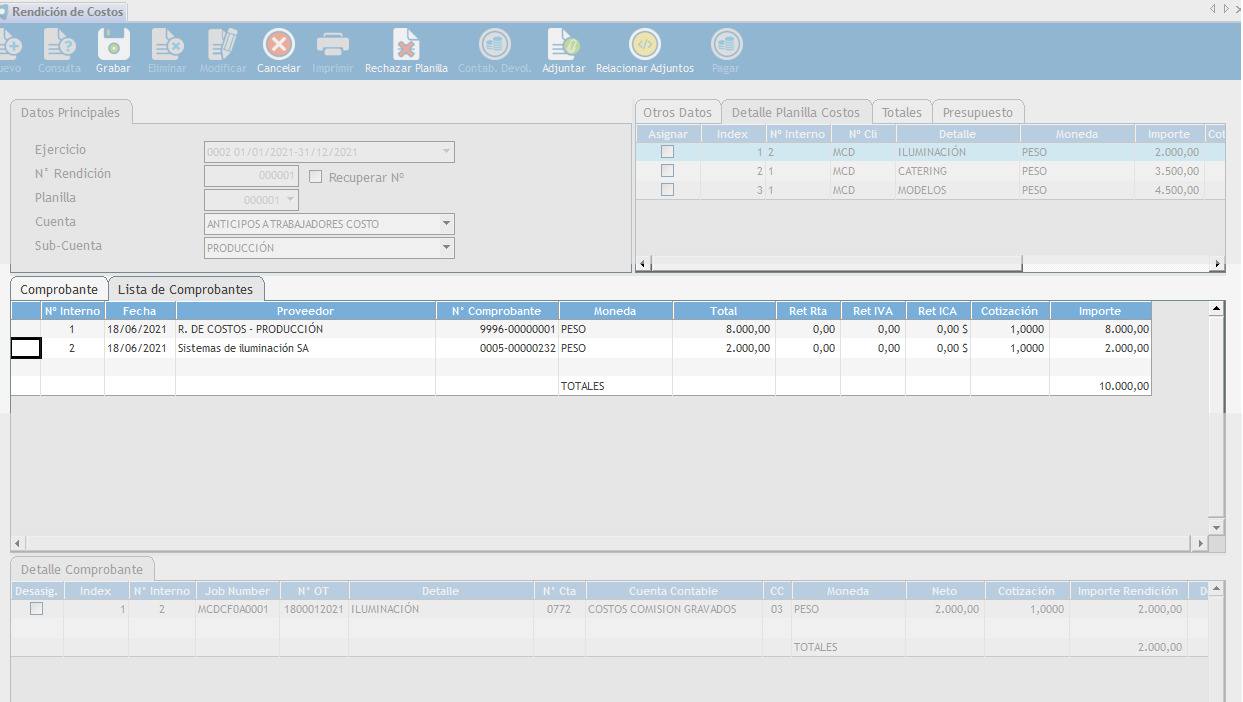Switch to the Comprobante tab
Viewport: 1243px width, 702px height.
pyautogui.click(x=59, y=289)
